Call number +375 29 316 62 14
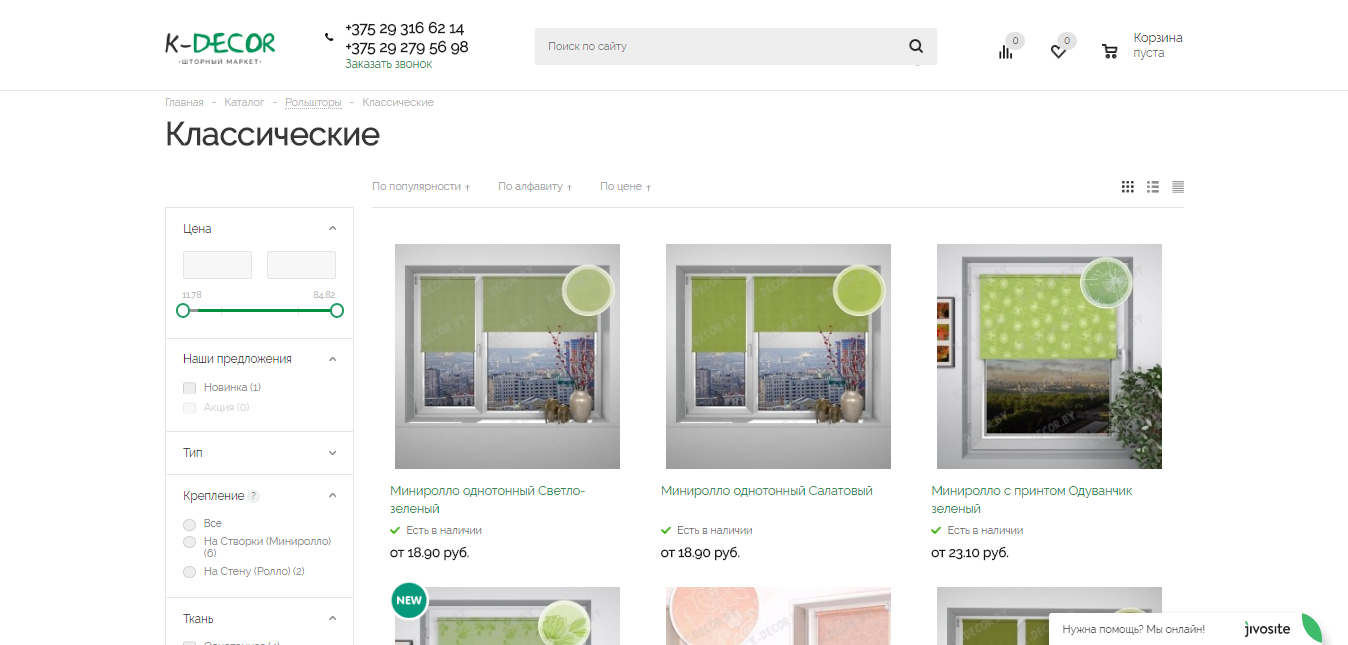 point(404,28)
